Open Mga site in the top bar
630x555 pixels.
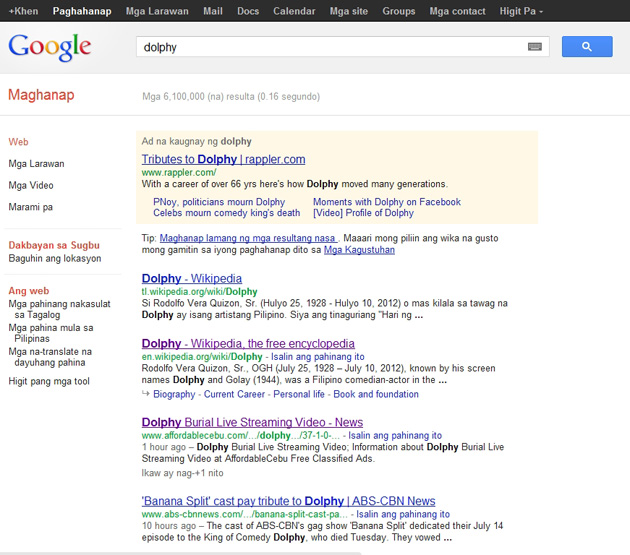coord(349,11)
